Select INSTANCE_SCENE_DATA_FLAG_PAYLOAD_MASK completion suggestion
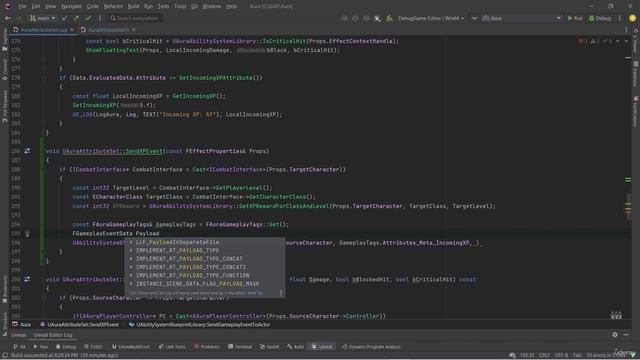 point(204,284)
